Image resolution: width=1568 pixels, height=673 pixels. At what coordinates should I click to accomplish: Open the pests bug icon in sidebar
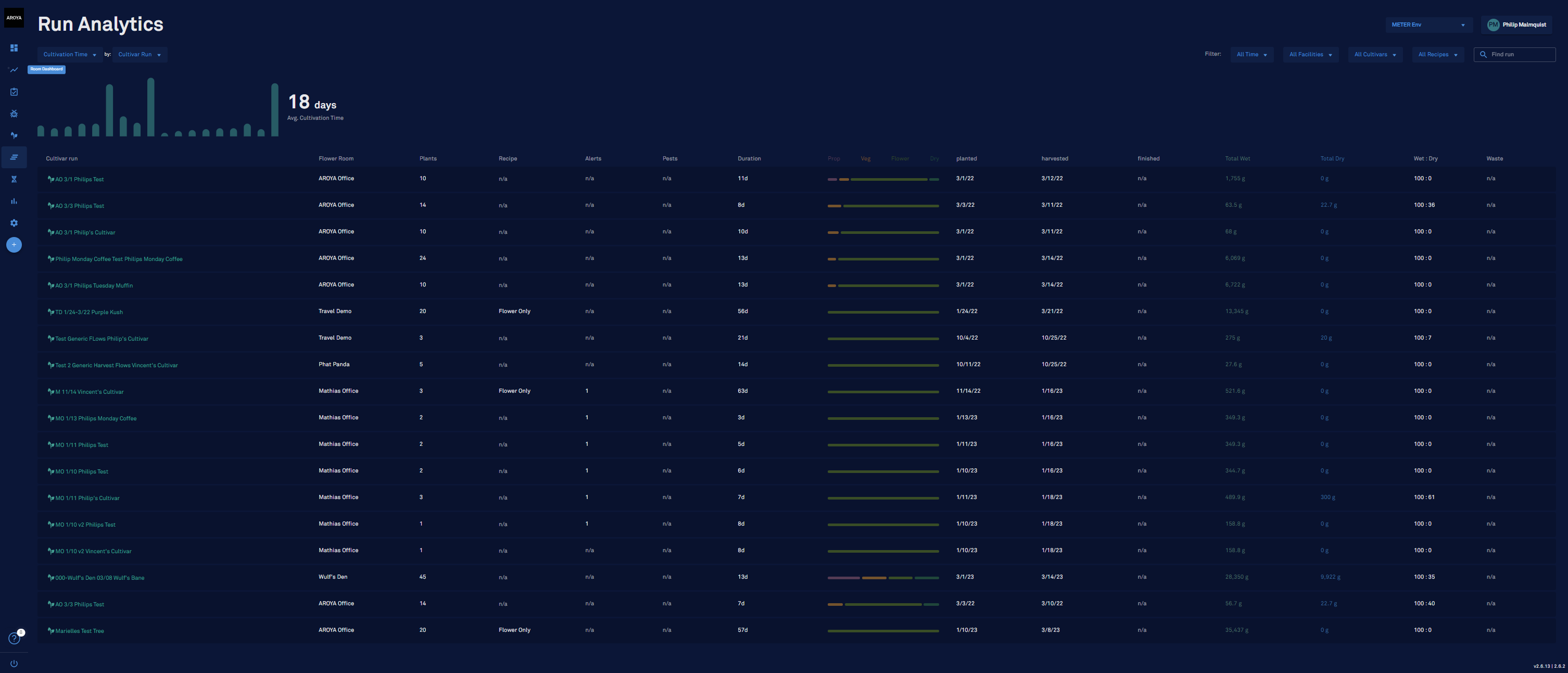click(14, 114)
